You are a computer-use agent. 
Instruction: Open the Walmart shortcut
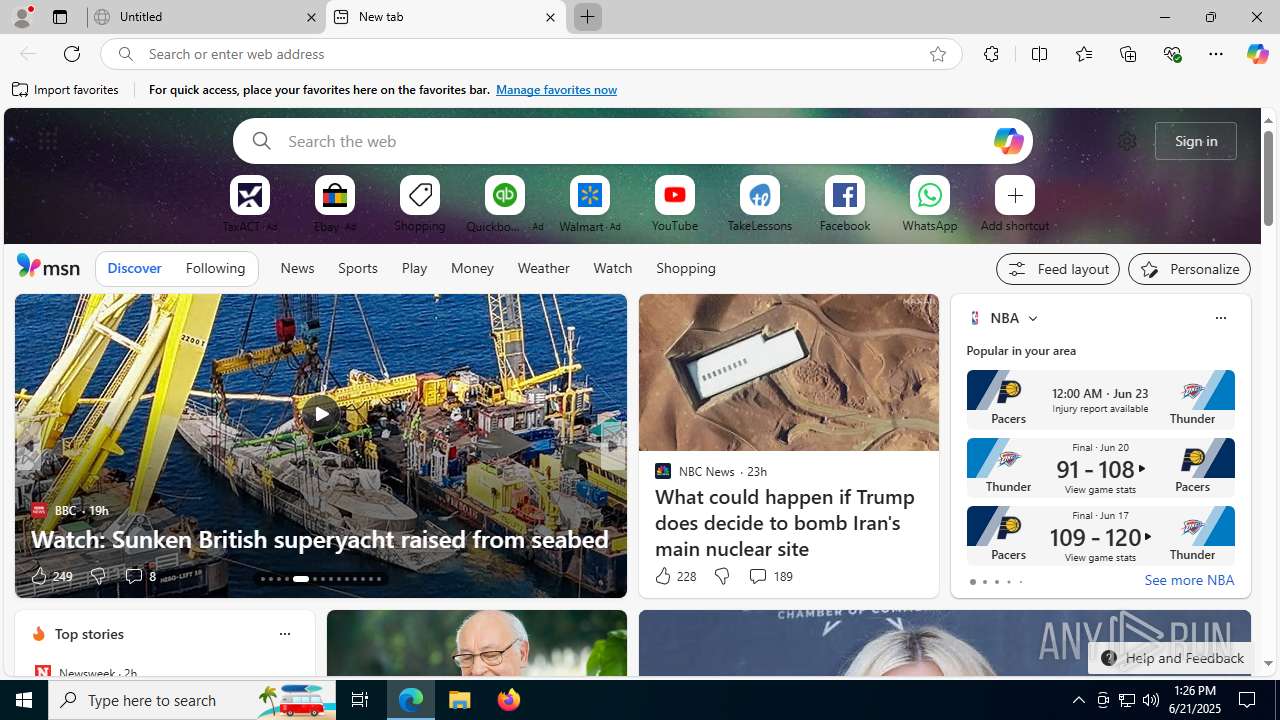590,203
